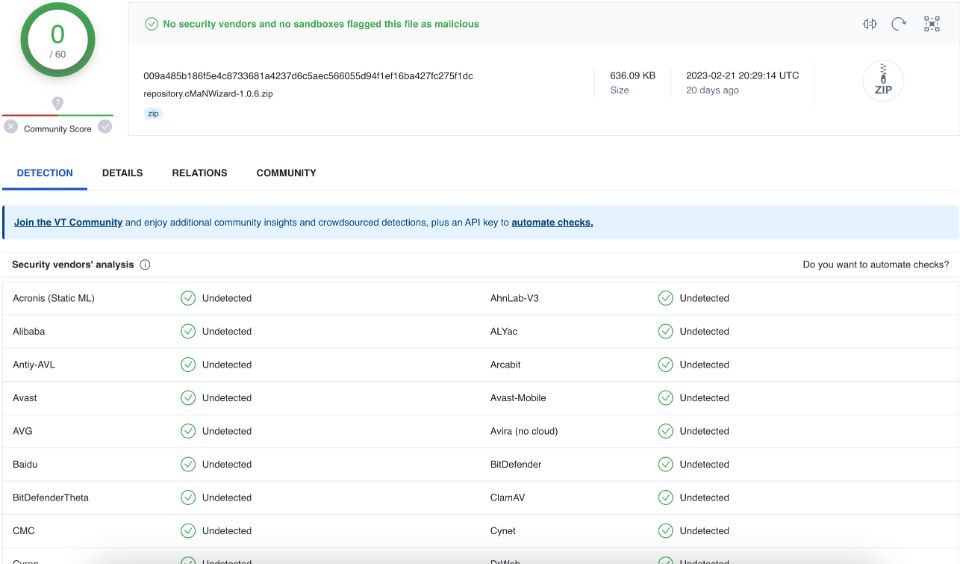Click ClamAV undetected check icon

tap(666, 497)
